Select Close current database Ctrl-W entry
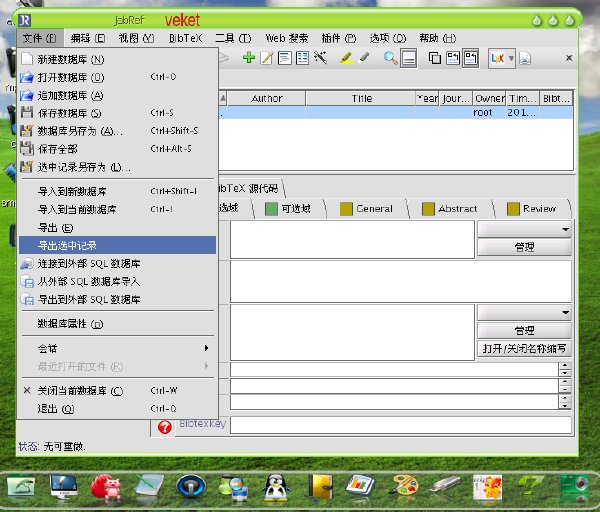The width and height of the screenshot is (600, 512). (x=117, y=391)
